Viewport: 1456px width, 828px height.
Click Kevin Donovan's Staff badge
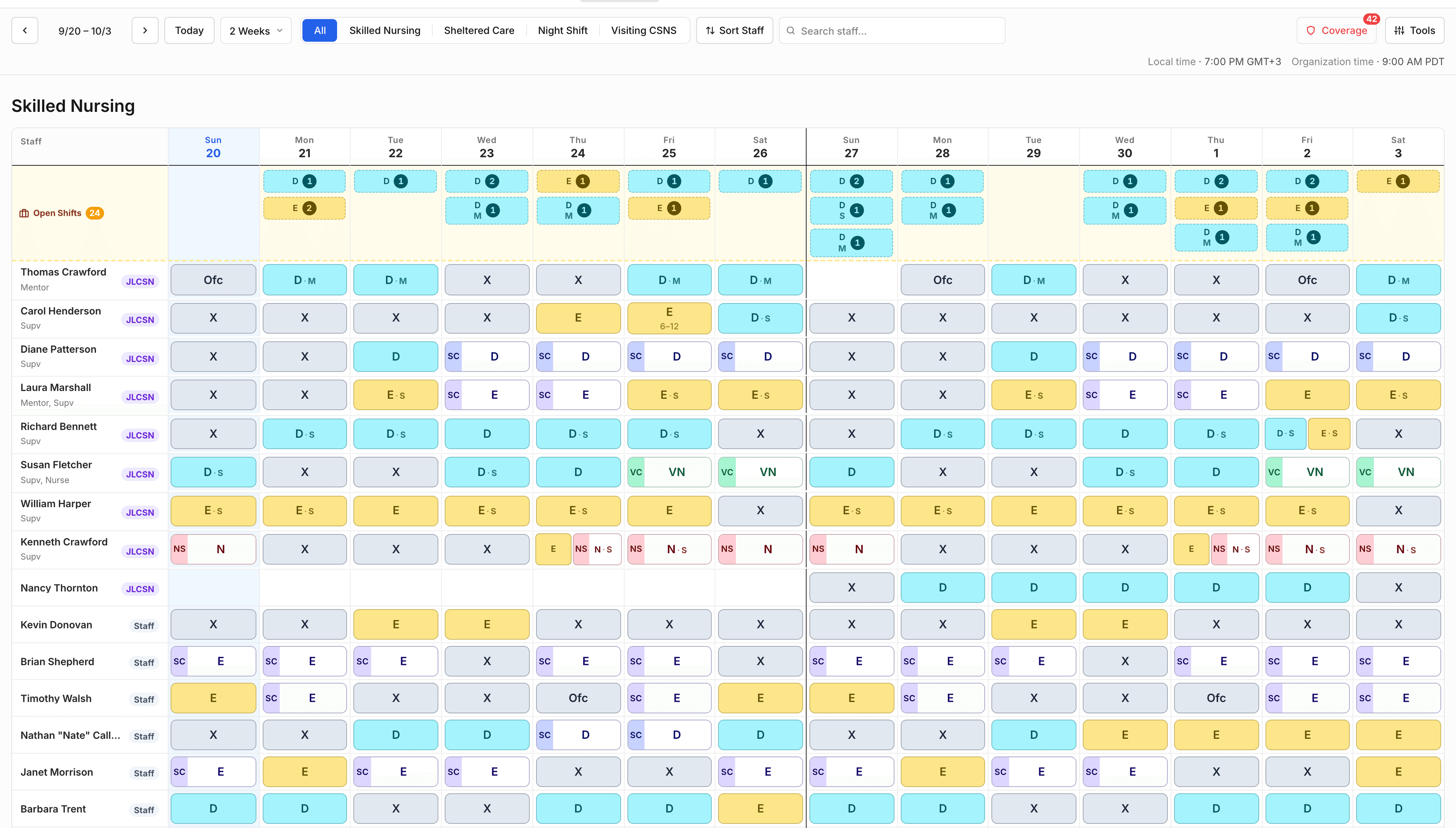[144, 625]
